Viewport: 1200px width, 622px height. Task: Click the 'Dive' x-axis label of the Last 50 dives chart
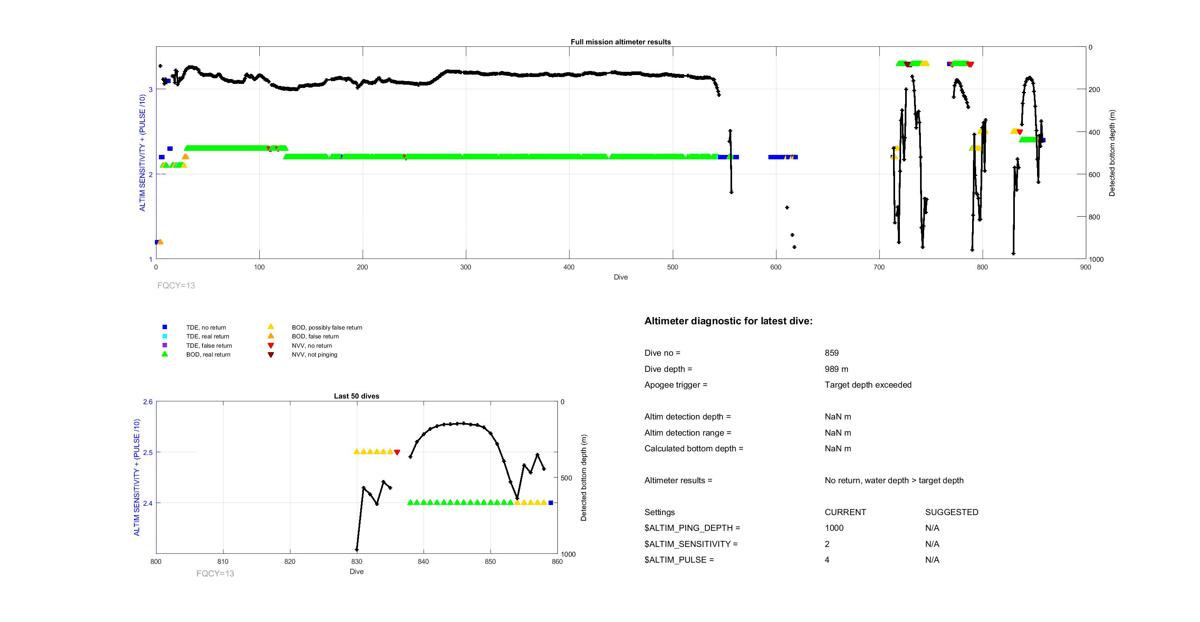357,572
